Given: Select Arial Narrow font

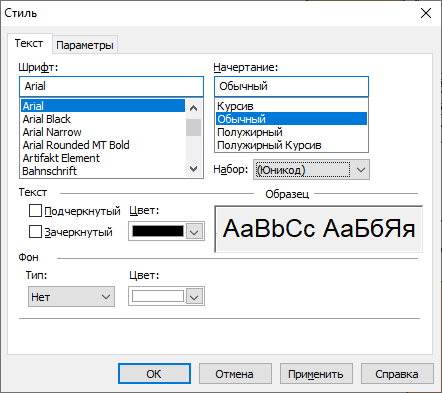Looking at the screenshot, I should pos(103,132).
